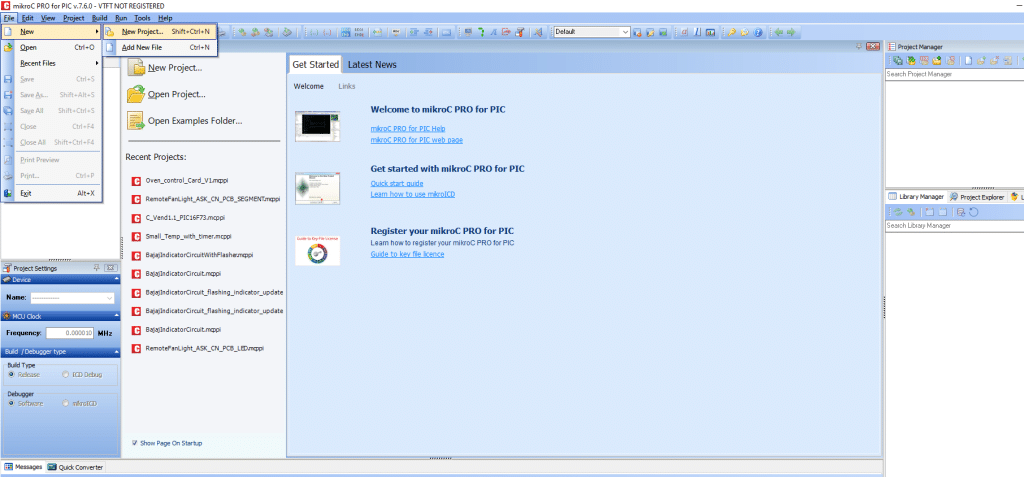This screenshot has height=477, width=1024.
Task: Open recent project C_Vend1.1_PIC16F73.mcppi
Action: (185, 218)
